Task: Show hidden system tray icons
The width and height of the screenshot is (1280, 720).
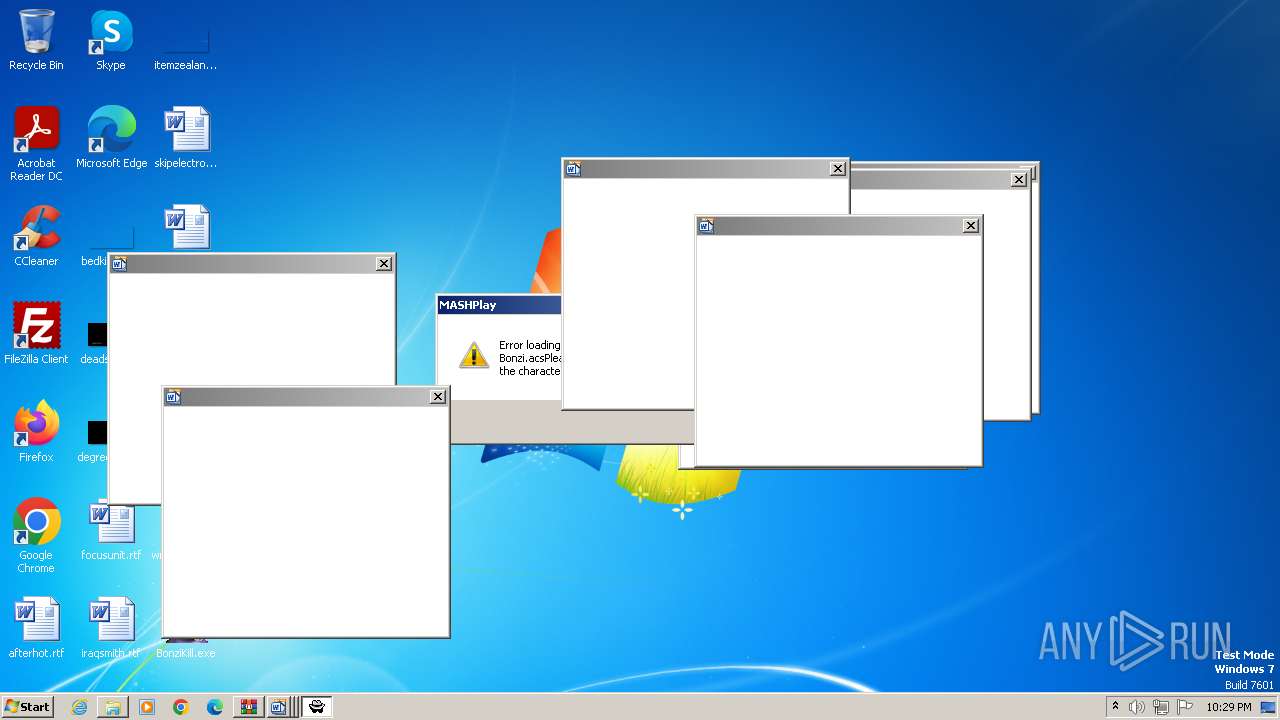Action: click(x=1115, y=707)
